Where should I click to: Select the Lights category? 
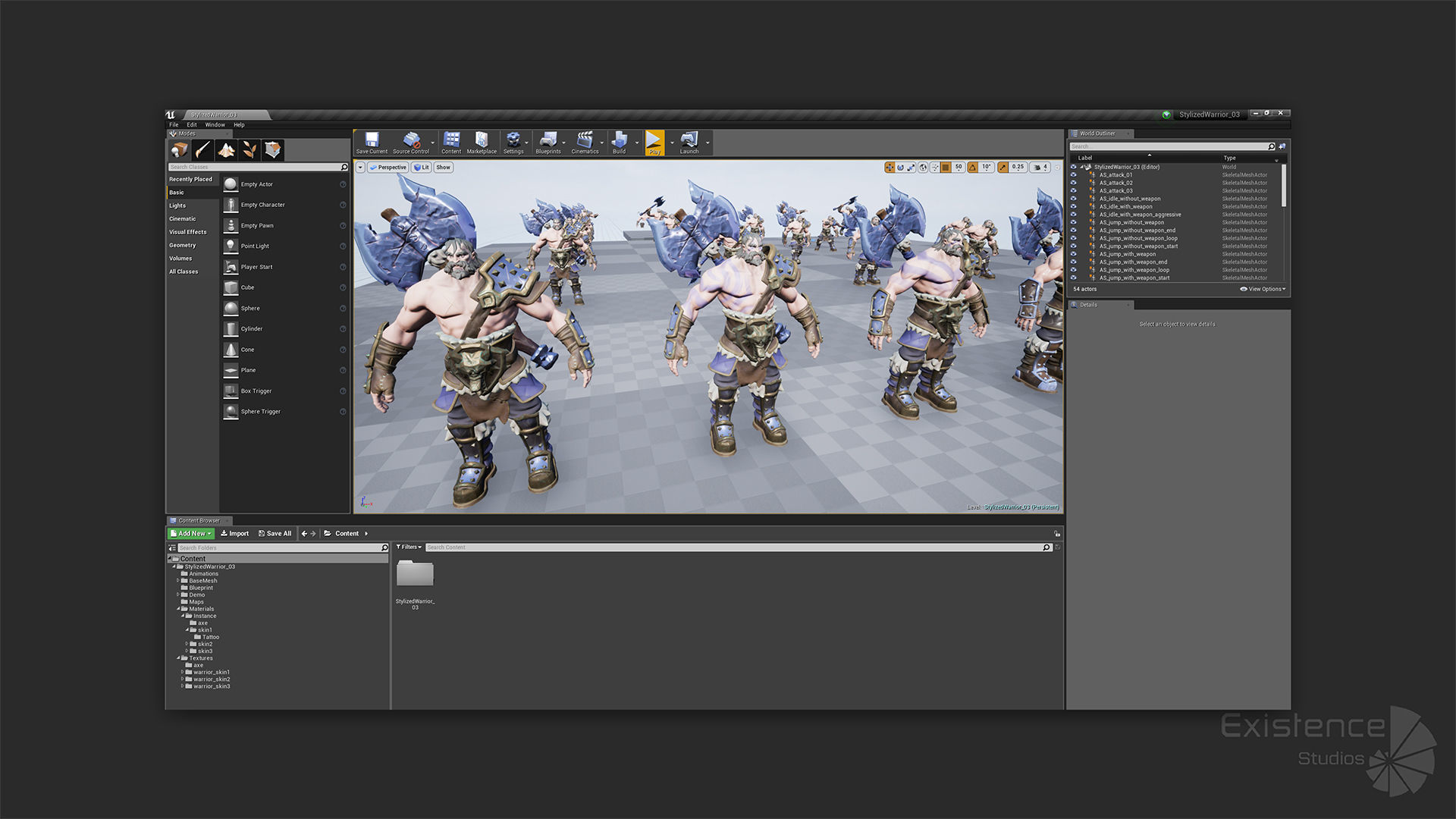pos(193,206)
